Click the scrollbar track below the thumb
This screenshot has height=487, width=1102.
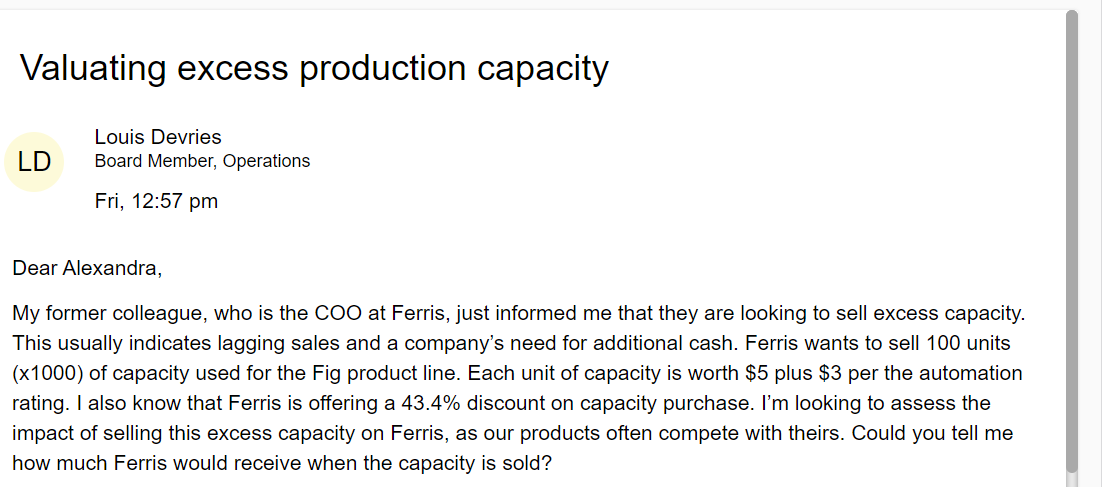pyautogui.click(x=1072, y=480)
